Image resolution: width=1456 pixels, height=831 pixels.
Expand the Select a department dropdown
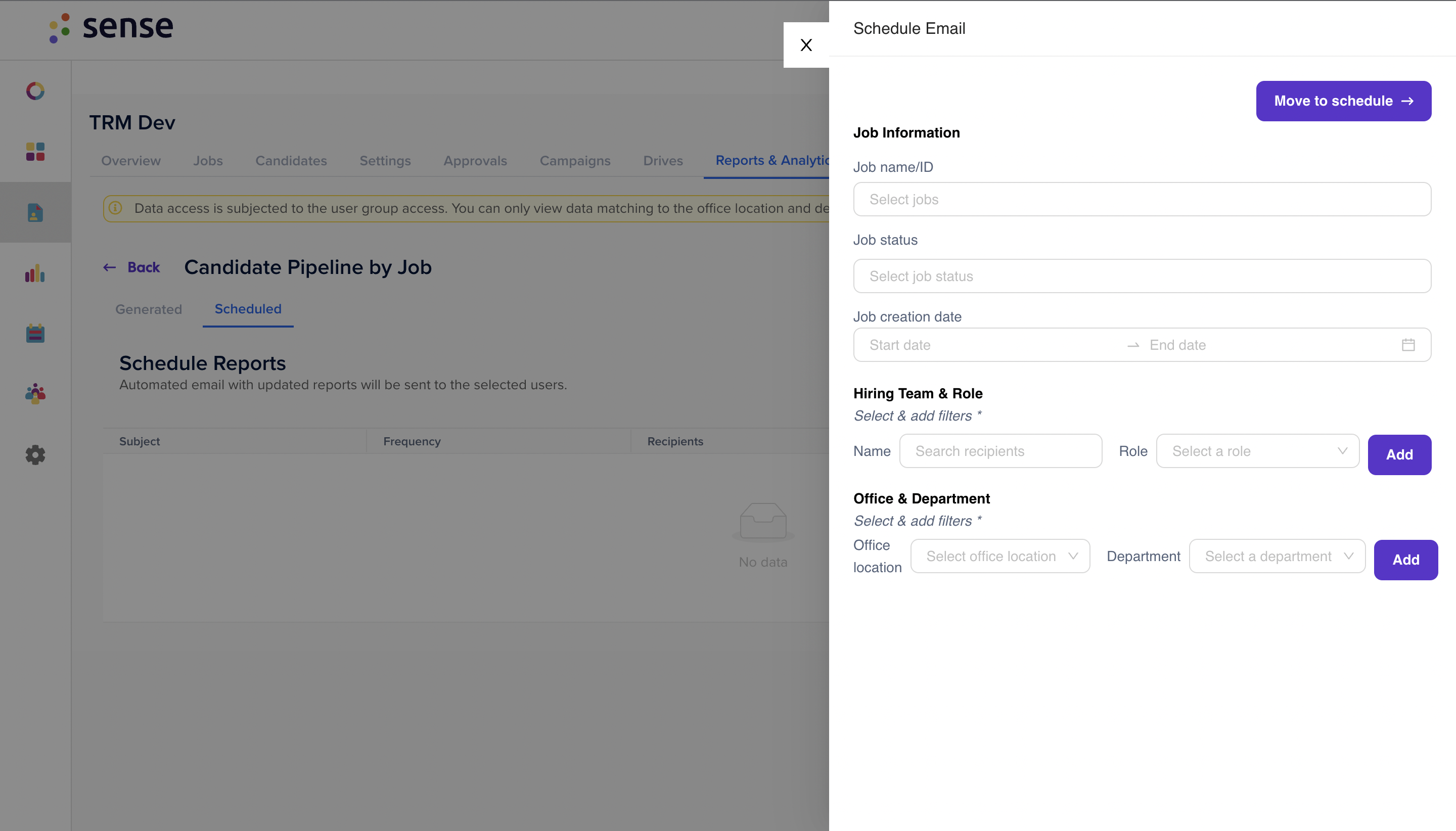coord(1278,556)
